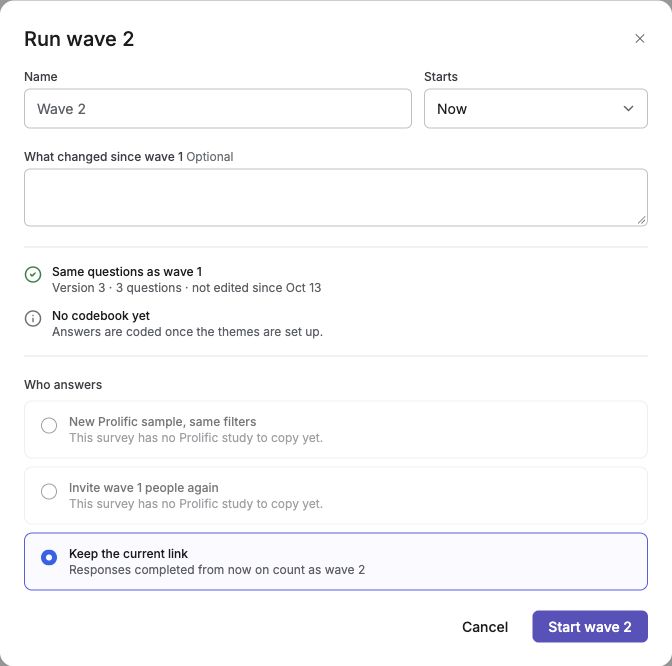The width and height of the screenshot is (672, 666).
Task: Click the green checkmark icon beside Same questions
Action: tap(33, 274)
